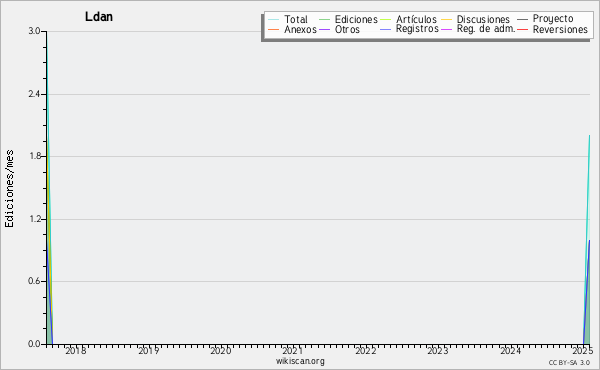The width and height of the screenshot is (600, 370).
Task: Click the 2022 x-axis label
Action: pos(365,351)
